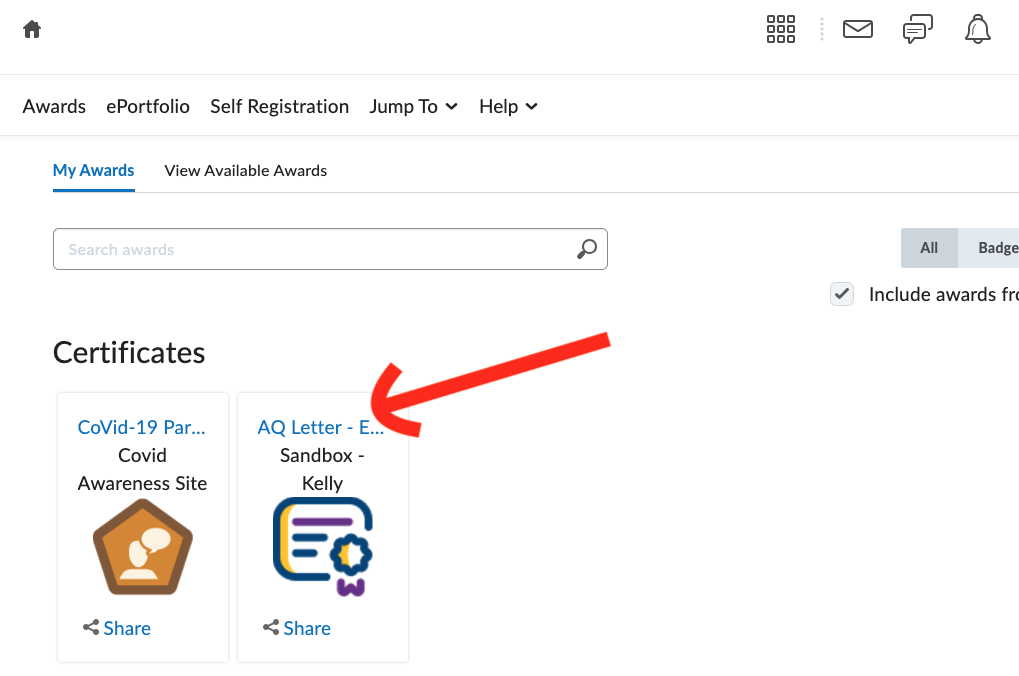Share the CoVid-19 certificate
The width and height of the screenshot is (1019, 676).
click(117, 628)
